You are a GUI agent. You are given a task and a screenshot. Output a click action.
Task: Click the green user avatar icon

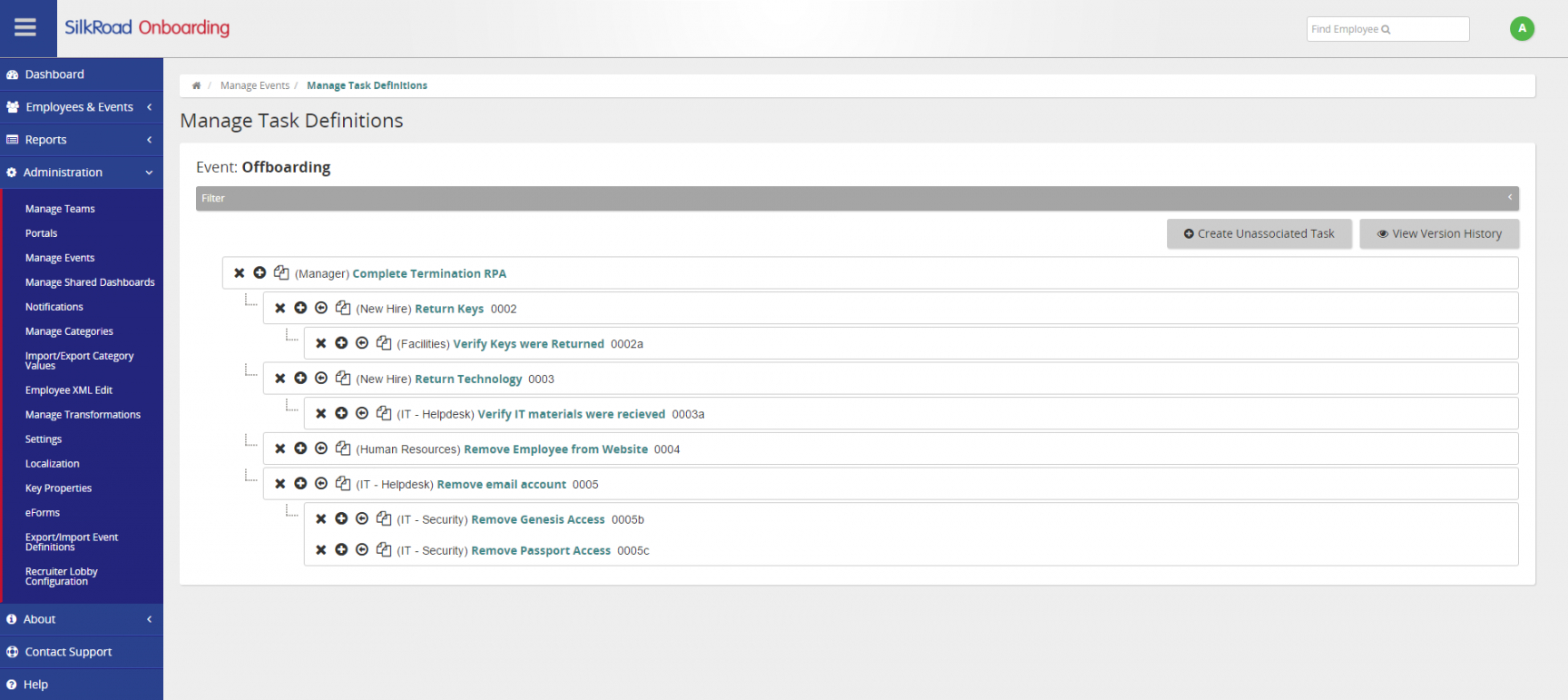[x=1522, y=29]
